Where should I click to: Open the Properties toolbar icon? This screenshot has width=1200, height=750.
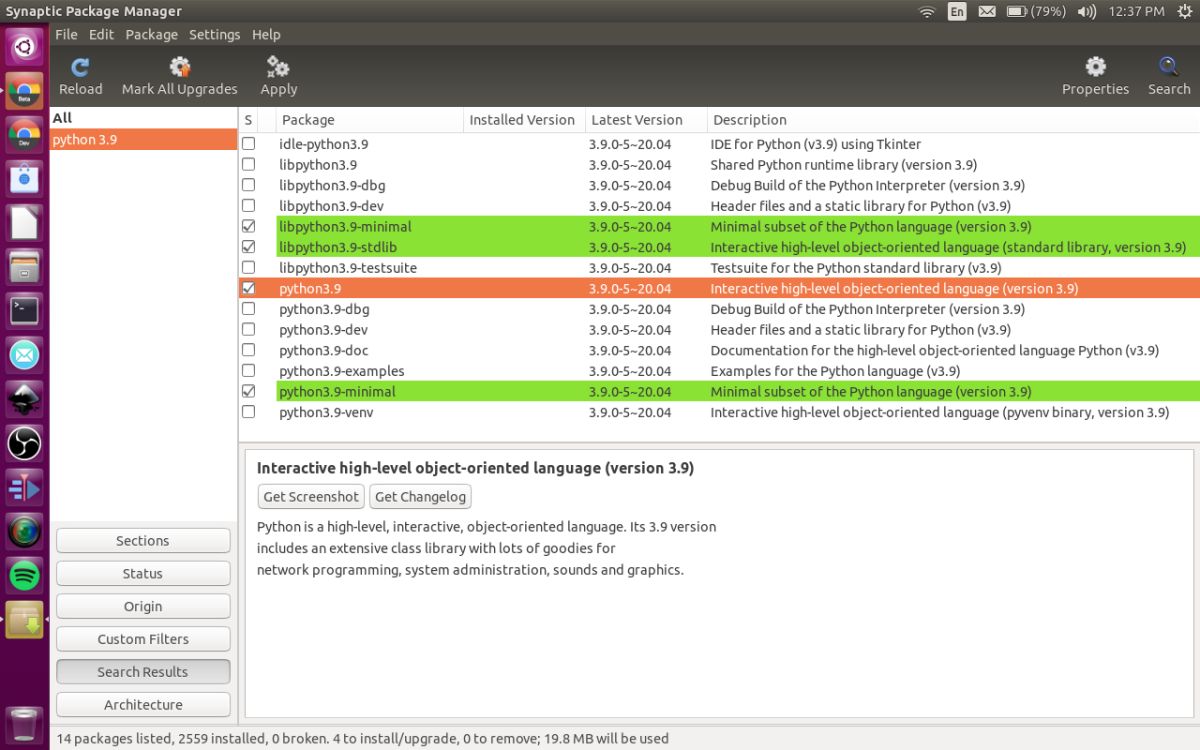click(x=1096, y=67)
